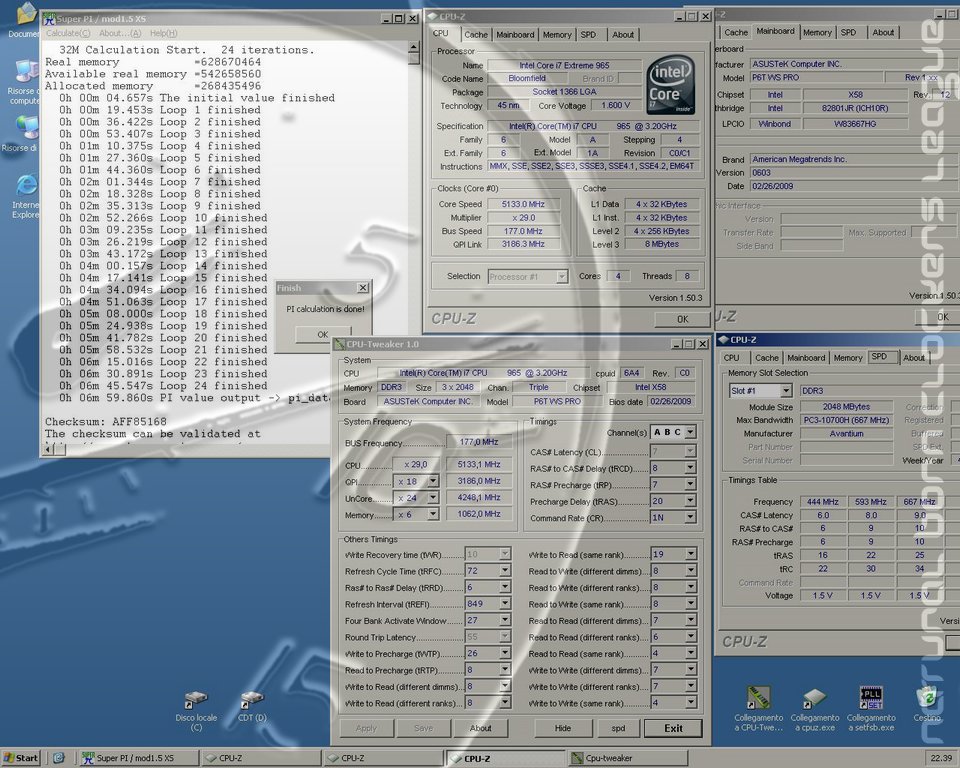Click the Hide button in CPU-Tweaker

click(563, 728)
